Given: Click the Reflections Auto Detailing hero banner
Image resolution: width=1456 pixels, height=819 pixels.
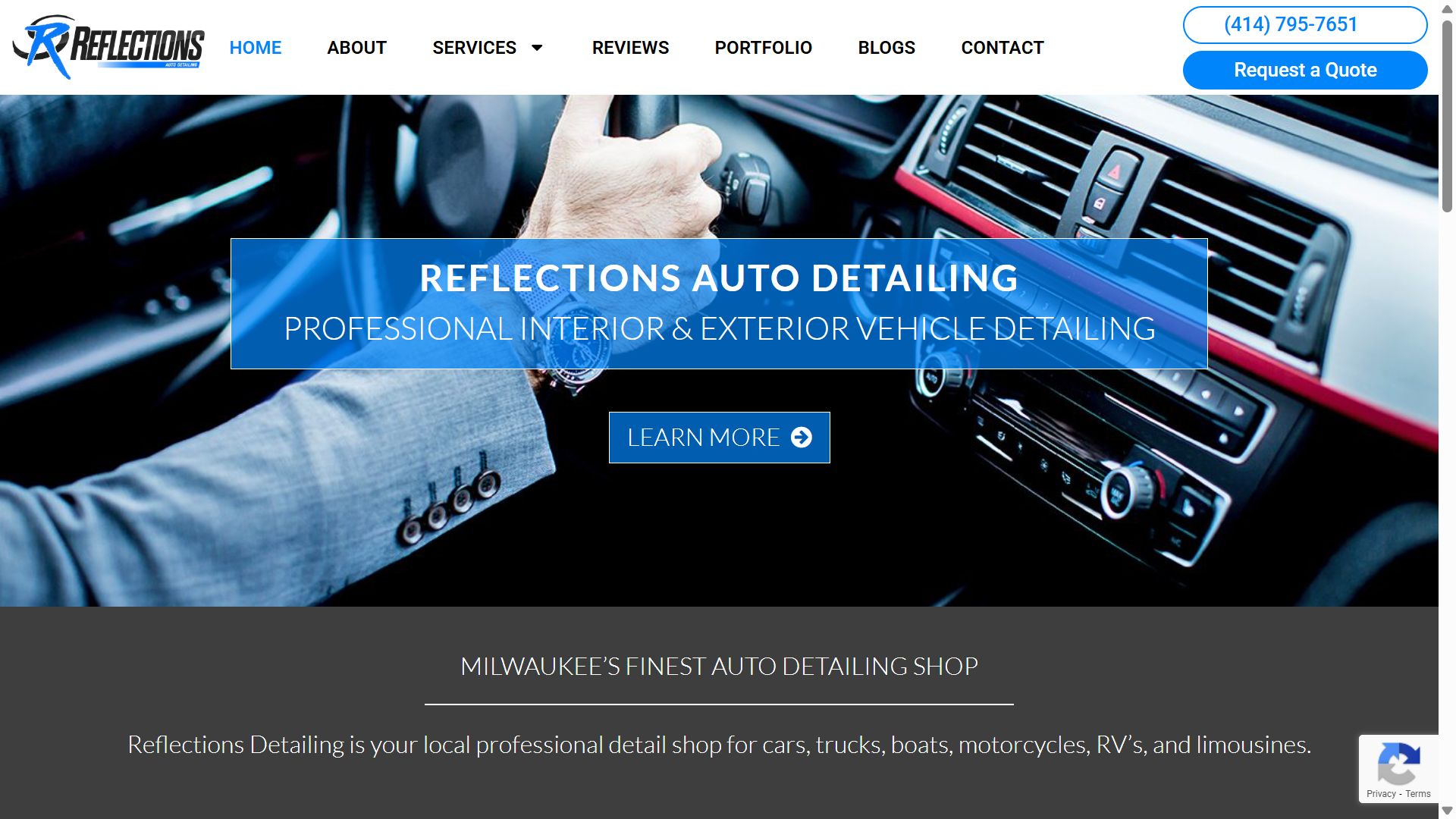Looking at the screenshot, I should coord(719,304).
